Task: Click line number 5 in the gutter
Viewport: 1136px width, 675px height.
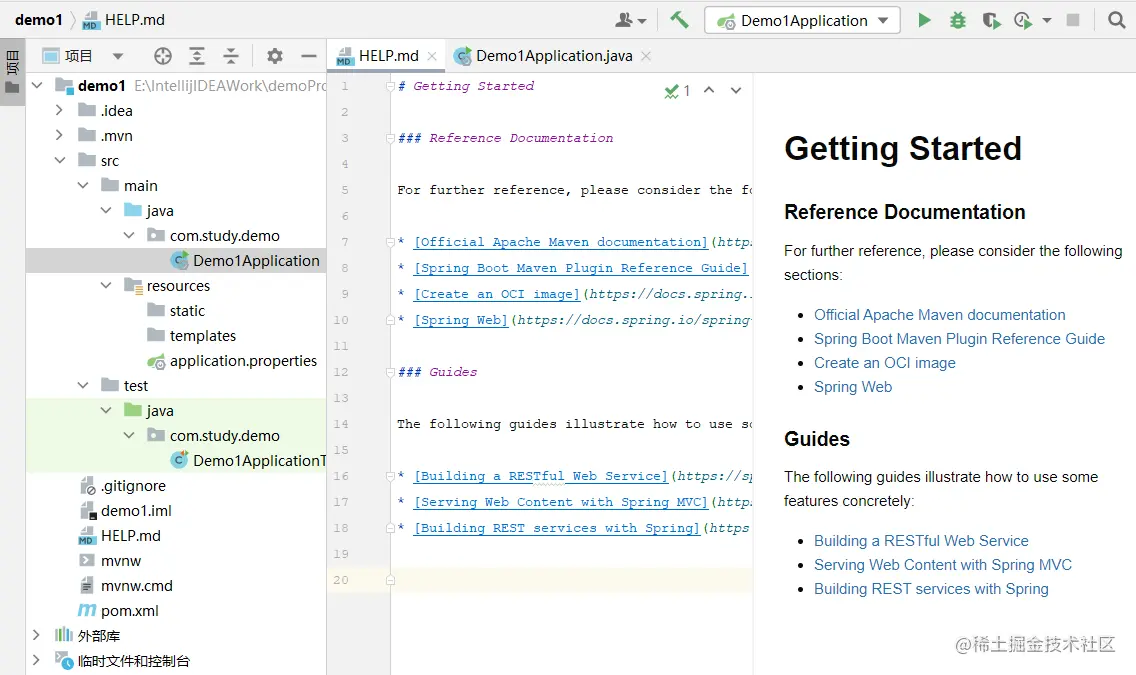Action: click(x=345, y=190)
